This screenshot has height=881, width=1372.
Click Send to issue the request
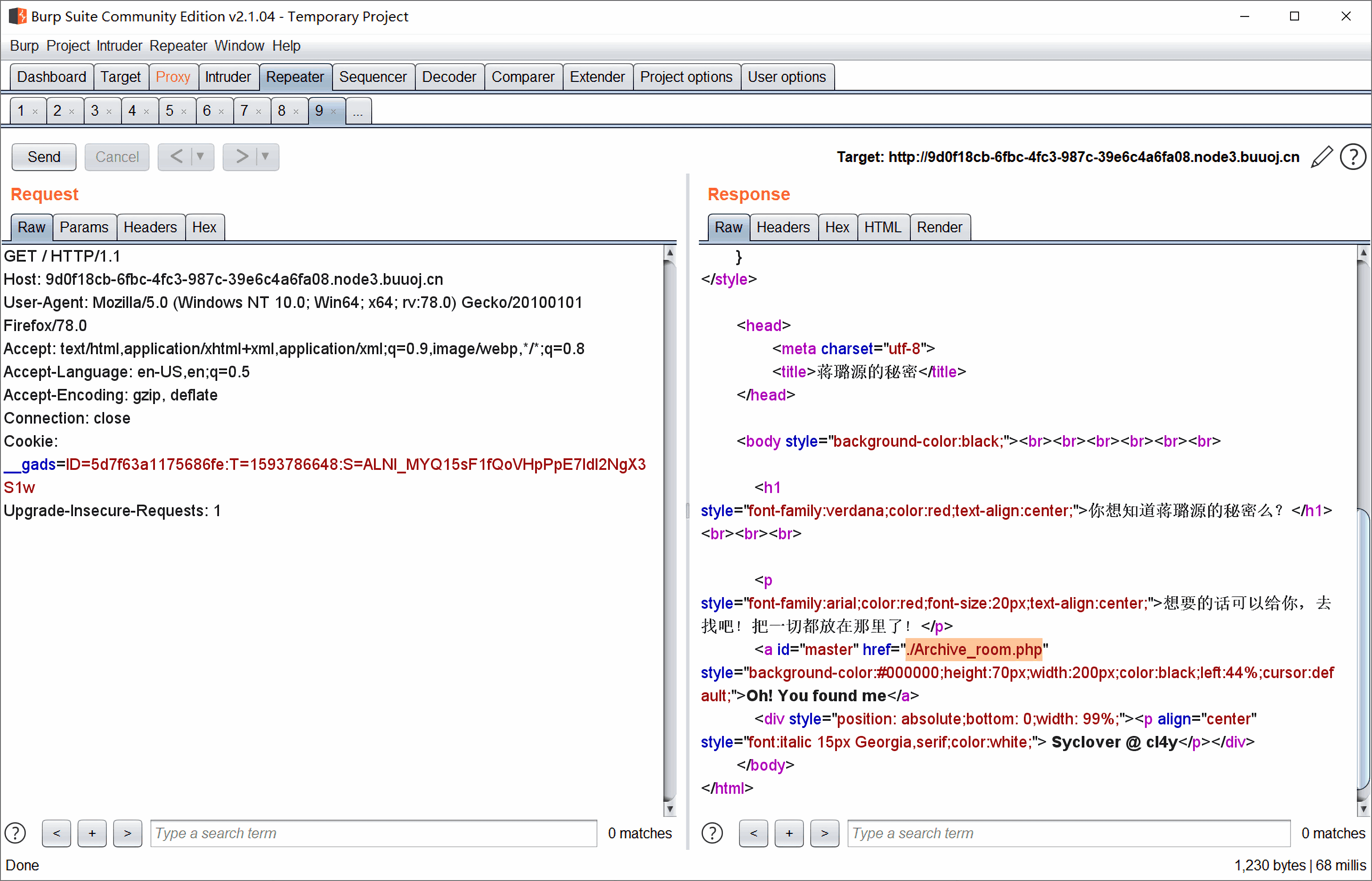[44, 157]
